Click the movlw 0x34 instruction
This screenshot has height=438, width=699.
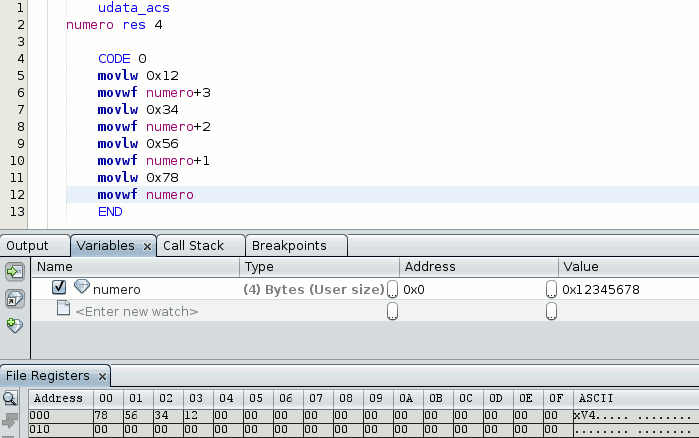tap(138, 110)
